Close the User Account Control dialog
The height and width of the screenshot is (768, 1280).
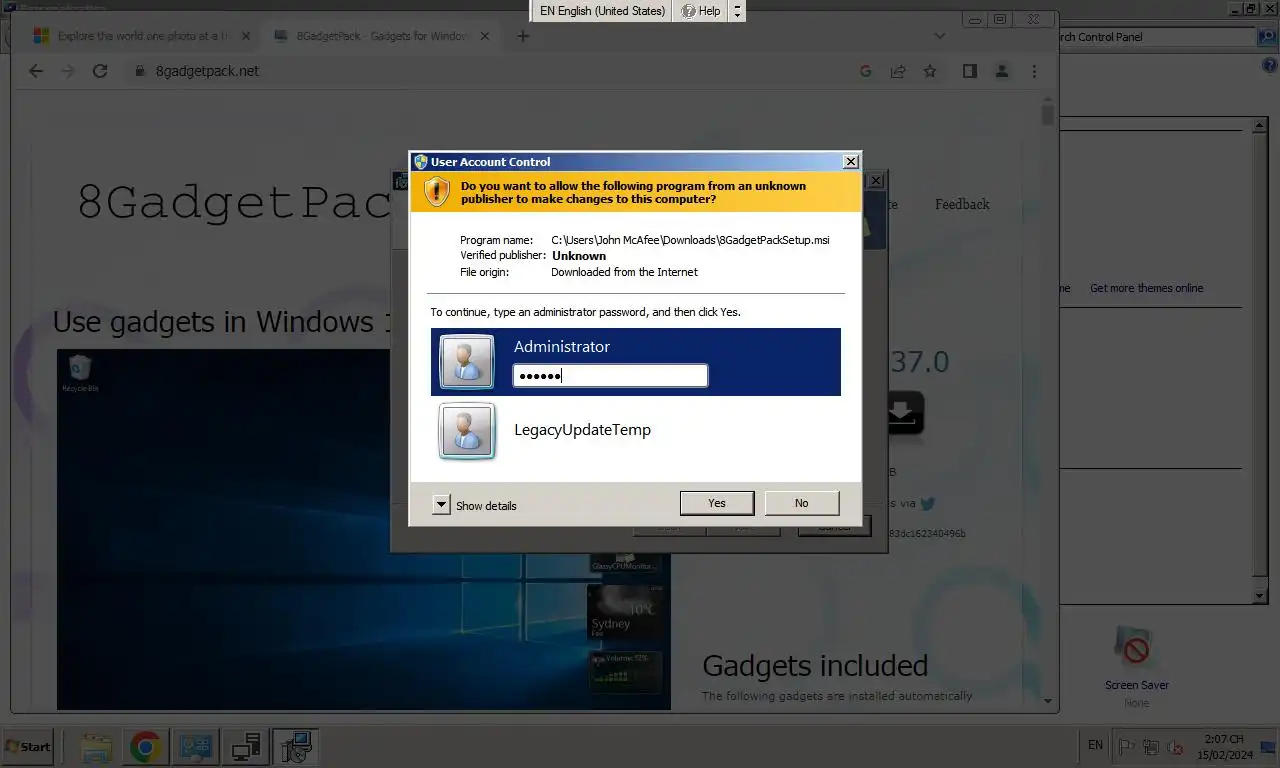coord(850,161)
